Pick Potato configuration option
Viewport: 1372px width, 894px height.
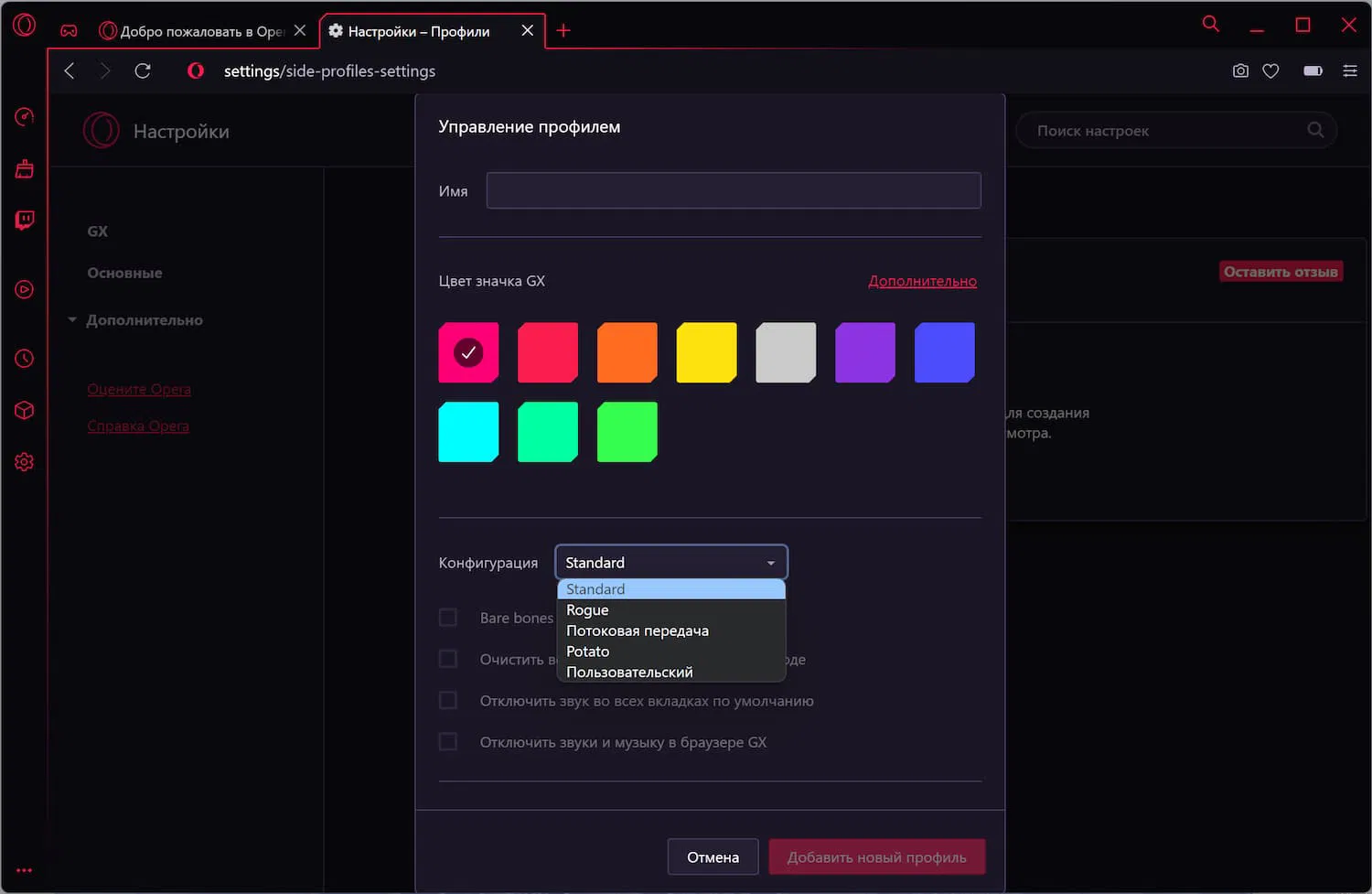(x=671, y=652)
